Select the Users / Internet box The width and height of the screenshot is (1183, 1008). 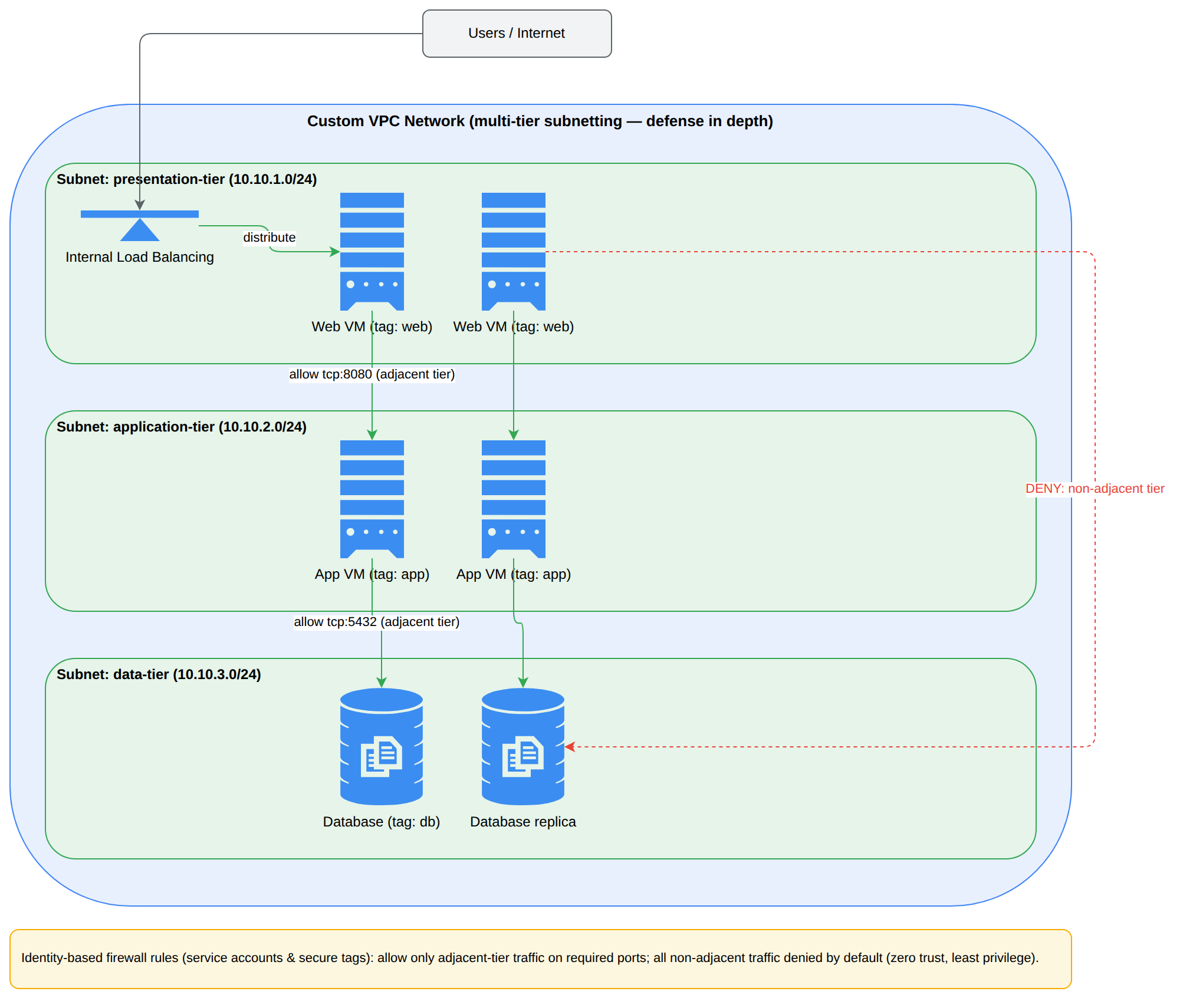tap(517, 34)
